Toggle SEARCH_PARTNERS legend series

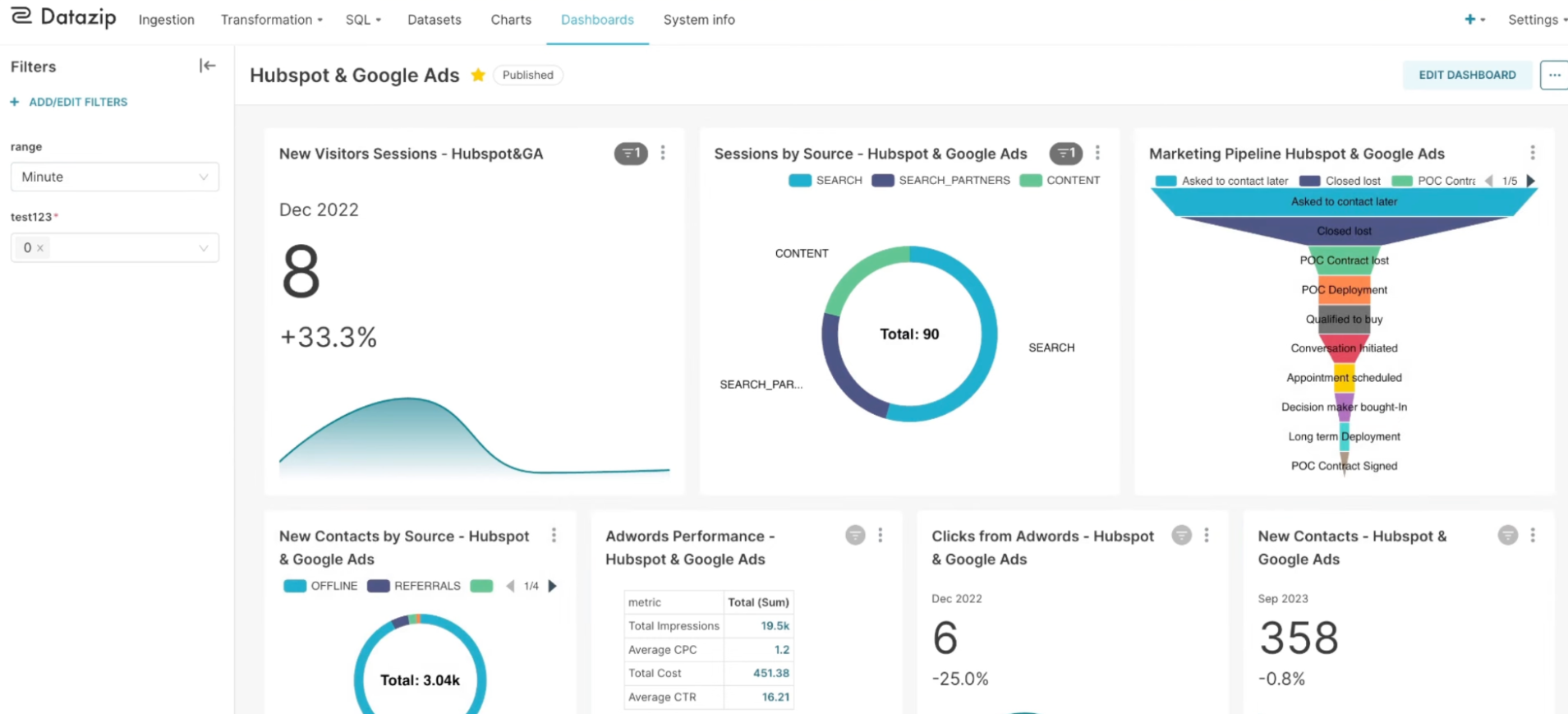point(941,181)
